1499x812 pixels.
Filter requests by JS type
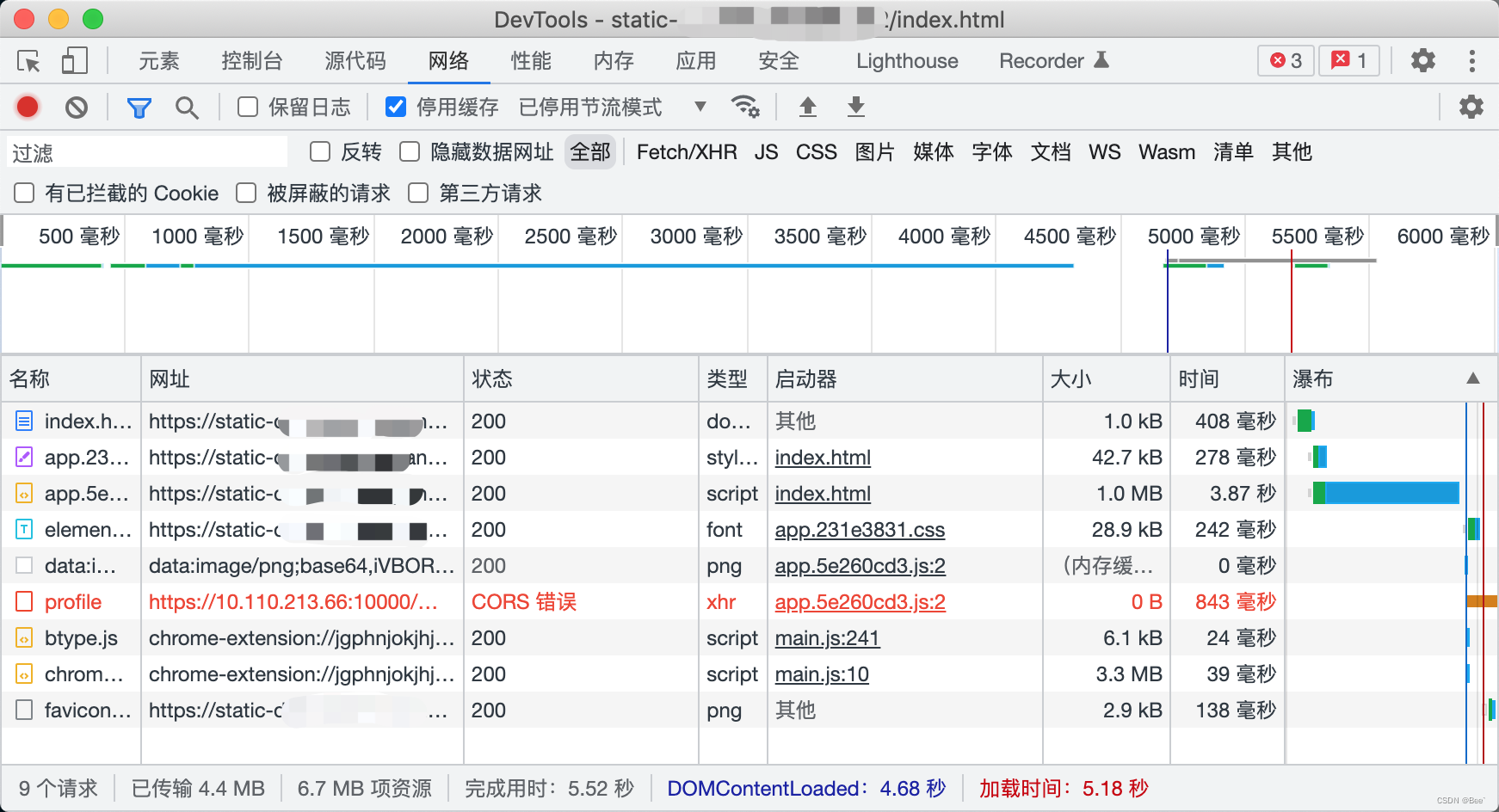coord(766,152)
